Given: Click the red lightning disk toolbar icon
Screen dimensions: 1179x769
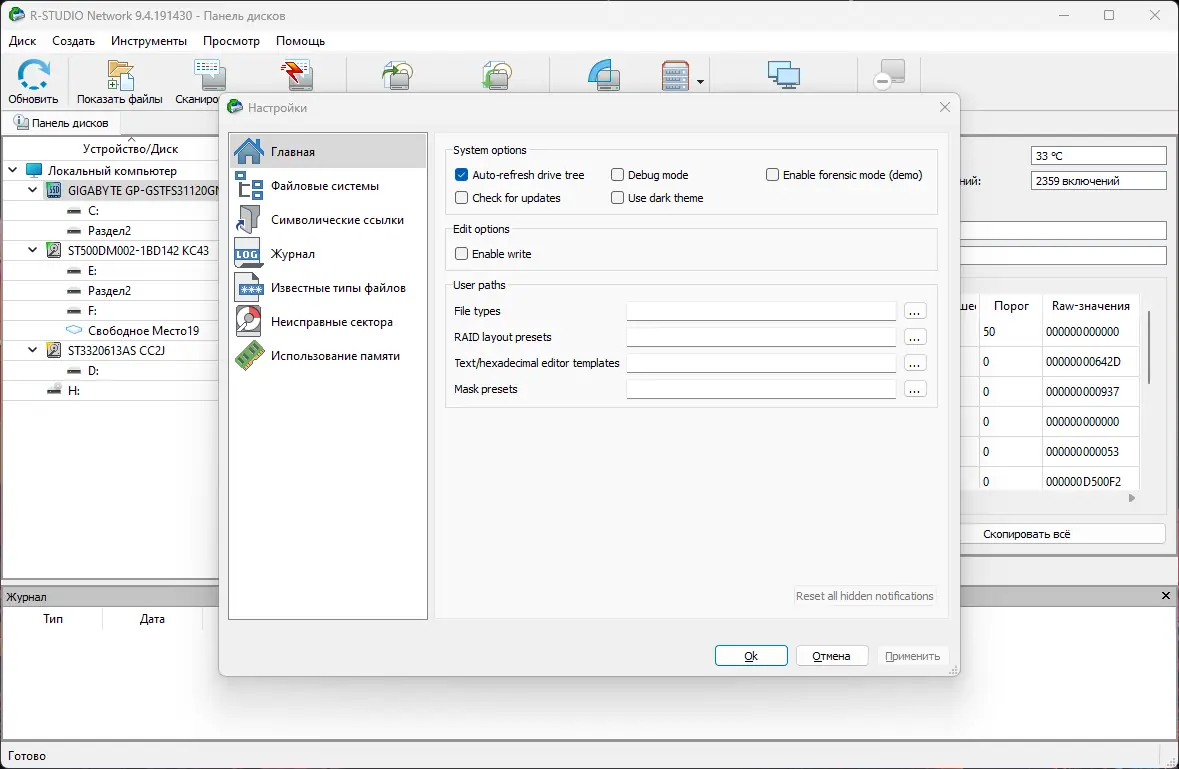Looking at the screenshot, I should pyautogui.click(x=297, y=75).
